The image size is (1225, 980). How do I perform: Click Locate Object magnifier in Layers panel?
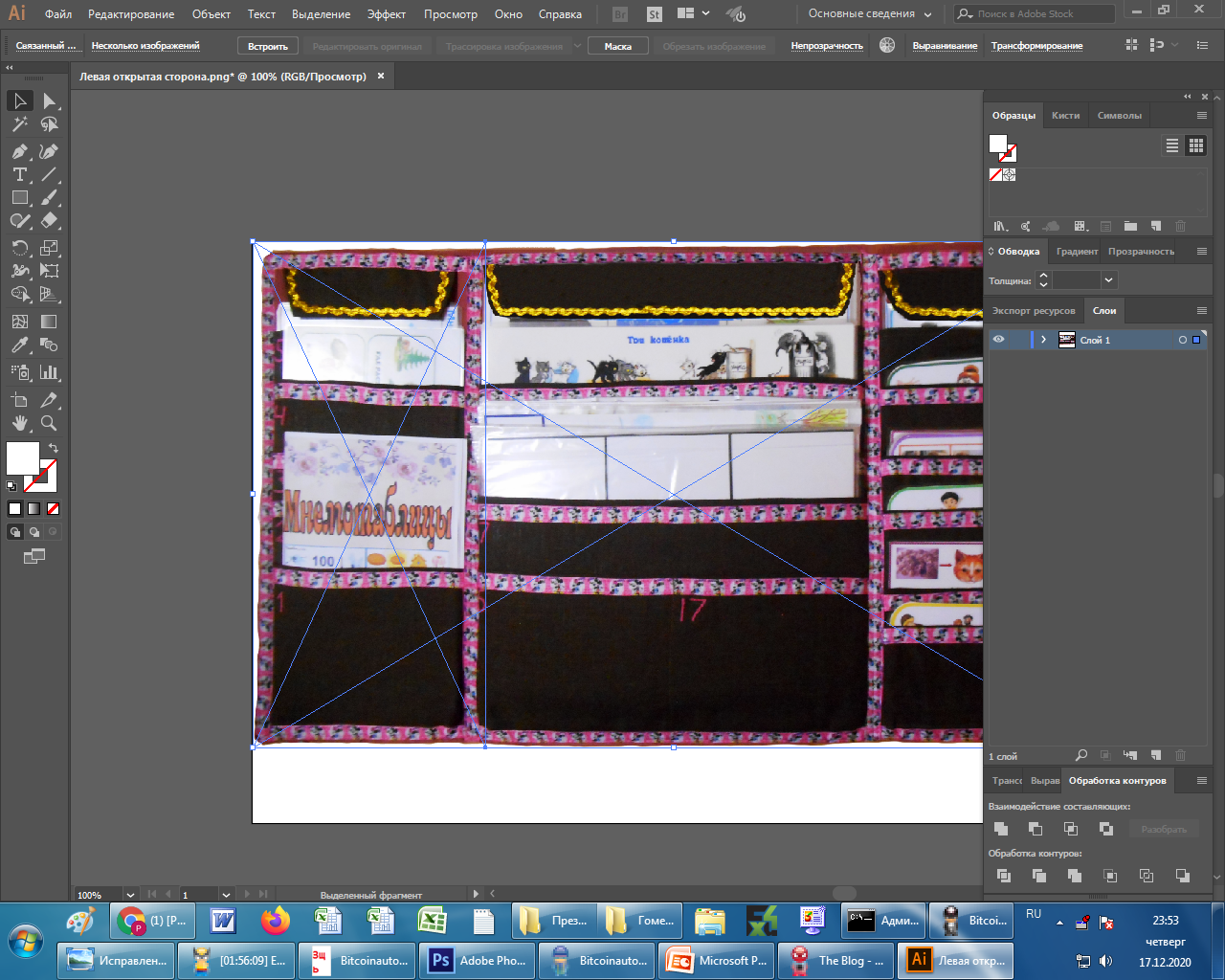(1081, 756)
